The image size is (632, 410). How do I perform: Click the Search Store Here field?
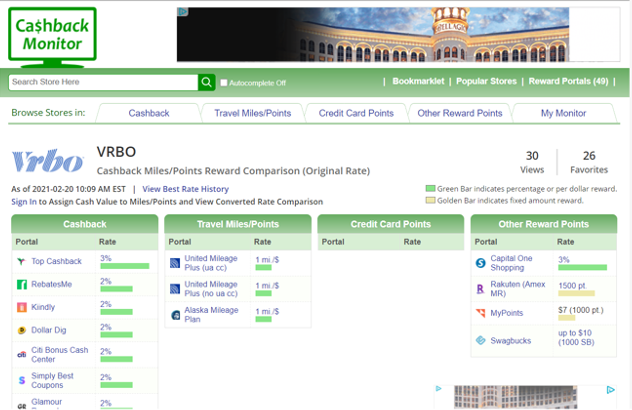click(x=102, y=82)
